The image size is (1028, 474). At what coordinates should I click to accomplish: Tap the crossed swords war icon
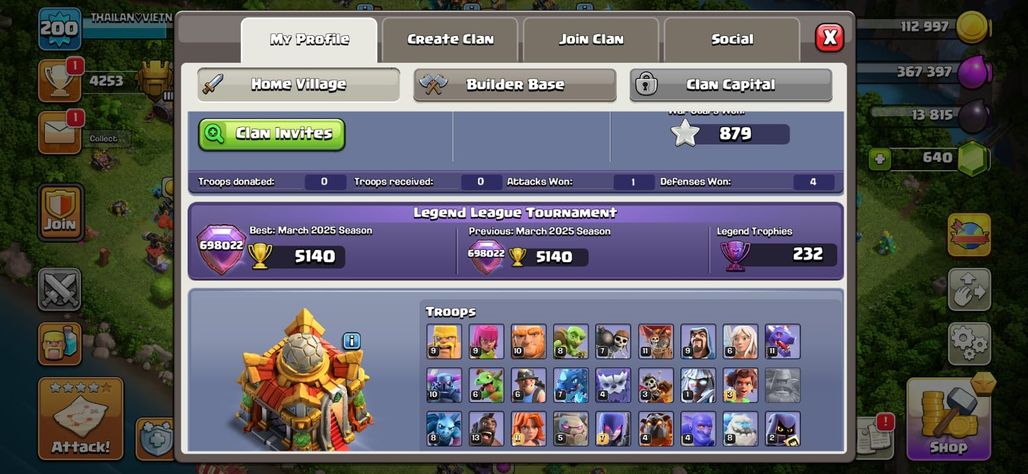[60, 289]
